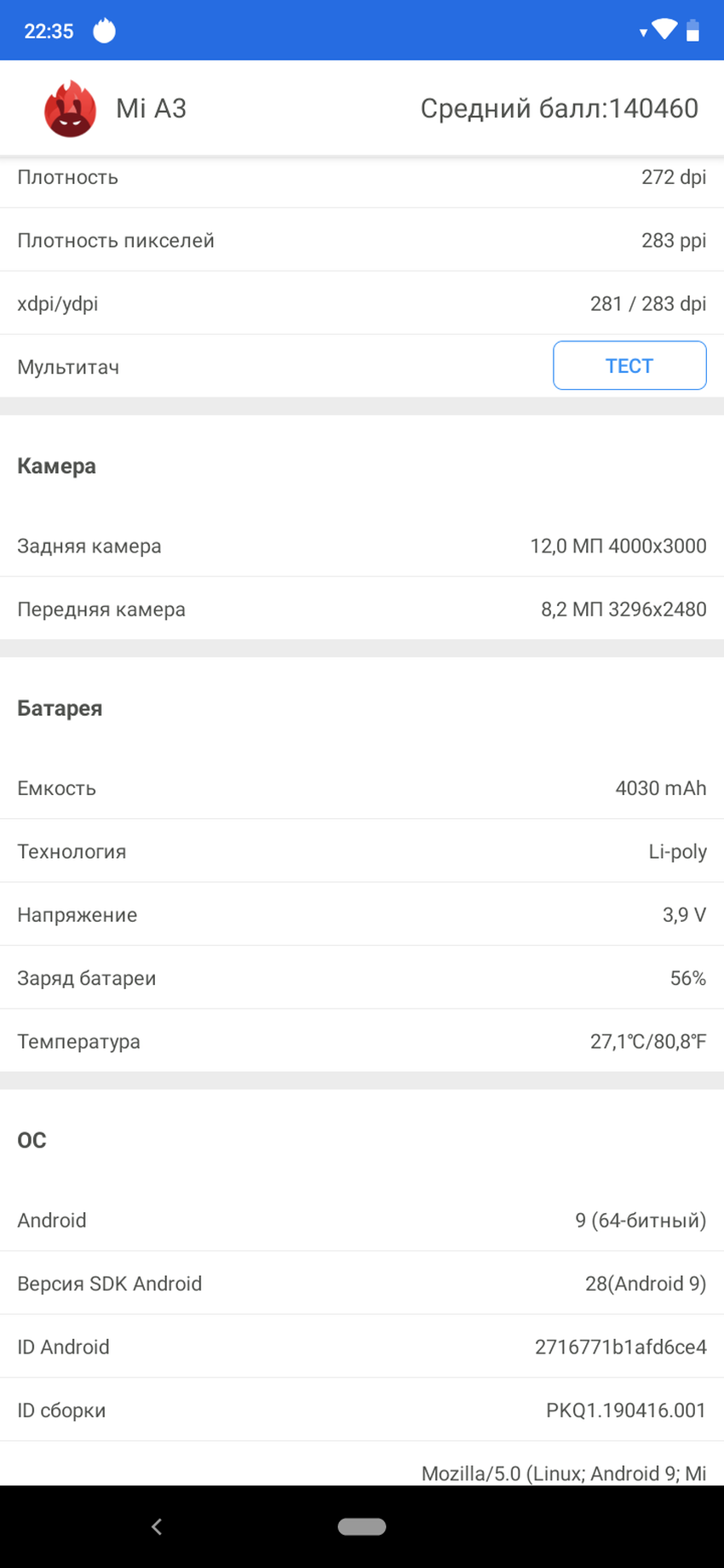Screen dimensions: 724x1568
Task: Tap the Емкость 4030 mAh row
Action: pos(362,788)
